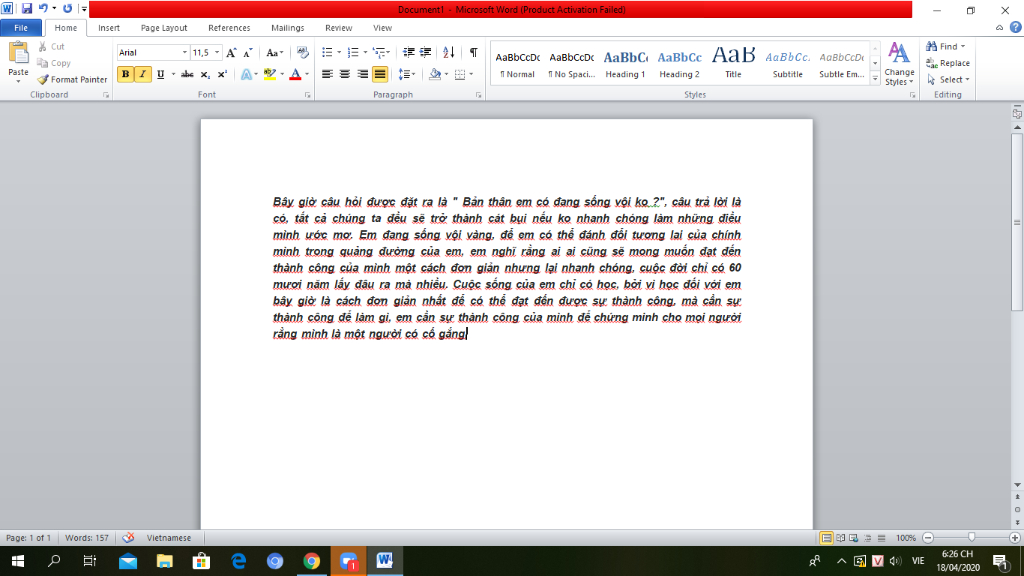Click the Text Highlight Color marker

tap(270, 74)
